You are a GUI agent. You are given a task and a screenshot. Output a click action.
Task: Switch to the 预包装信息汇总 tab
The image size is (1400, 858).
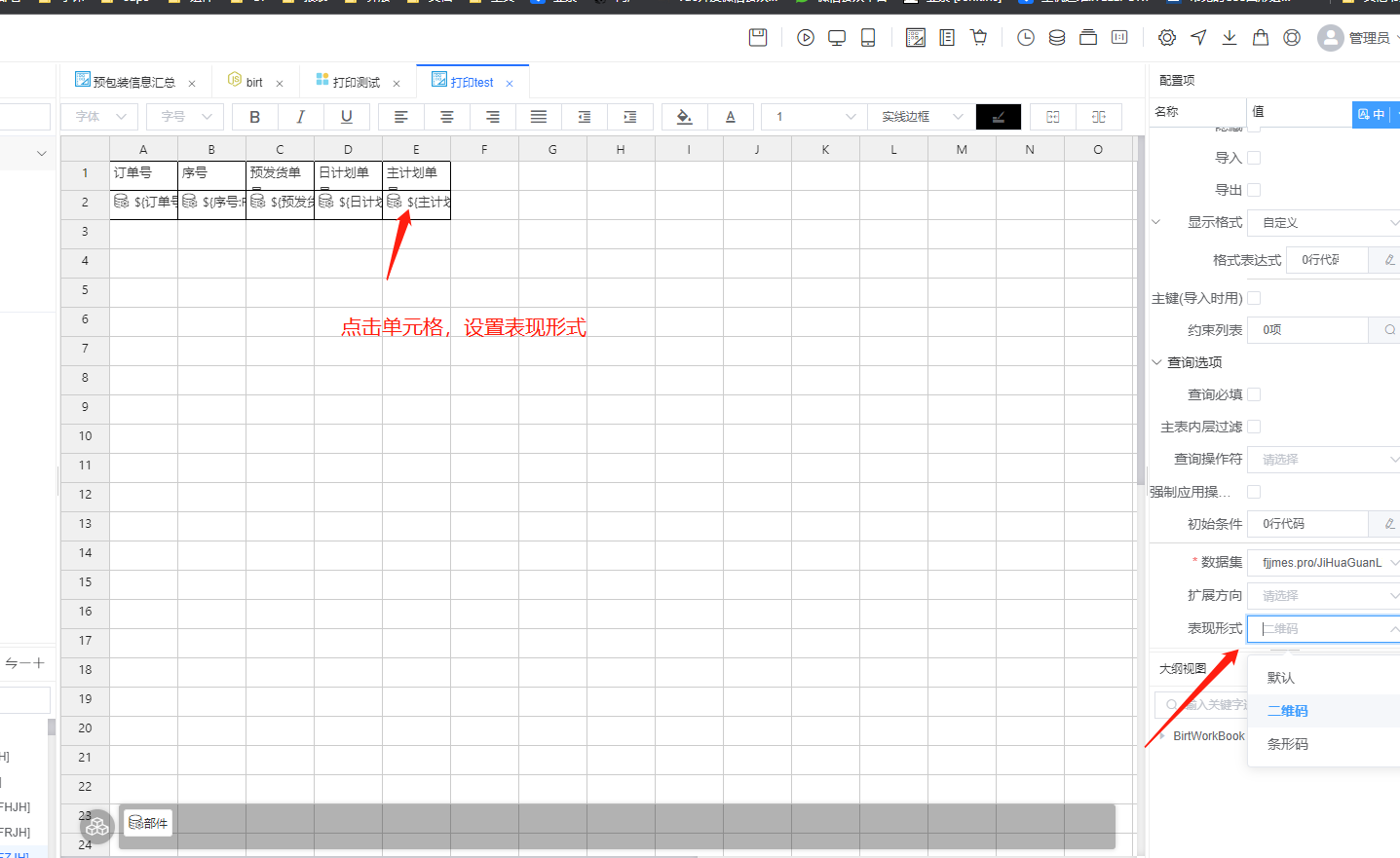(x=133, y=83)
